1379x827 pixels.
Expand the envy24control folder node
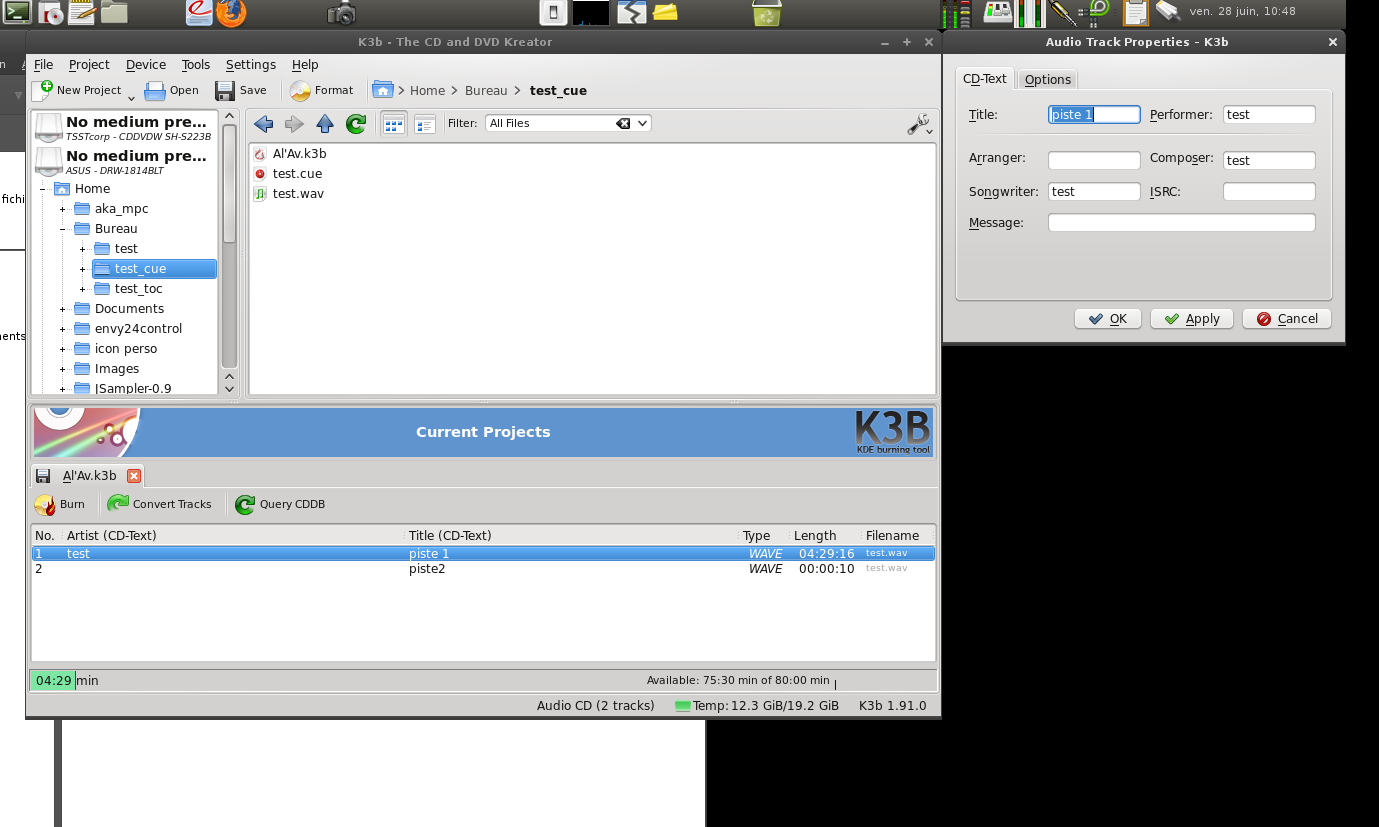click(x=62, y=329)
